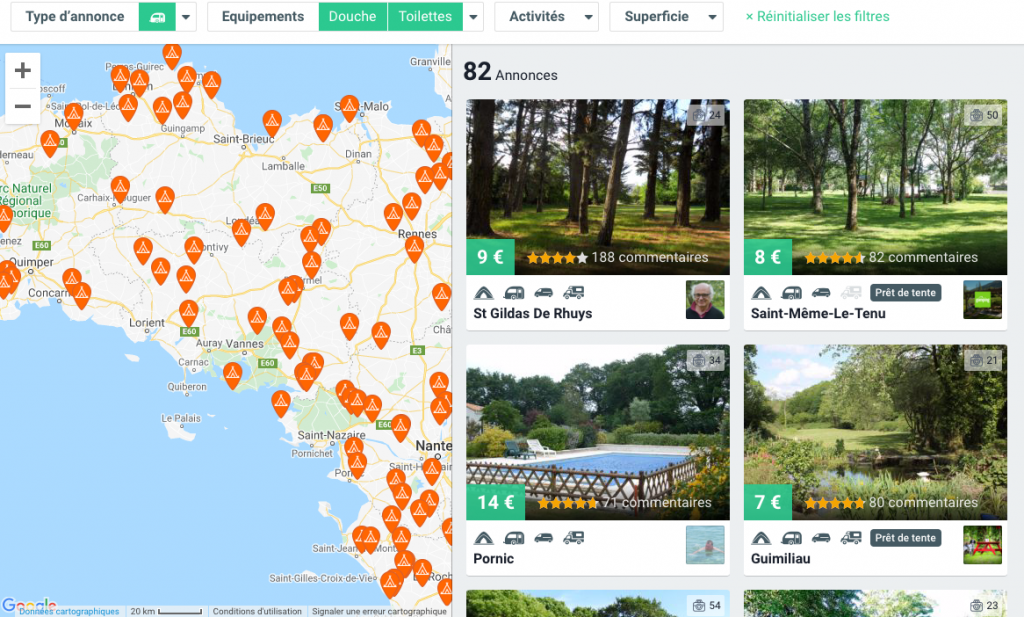Open the Pornic pool listing photo
Image resolution: width=1024 pixels, height=617 pixels.
598,432
